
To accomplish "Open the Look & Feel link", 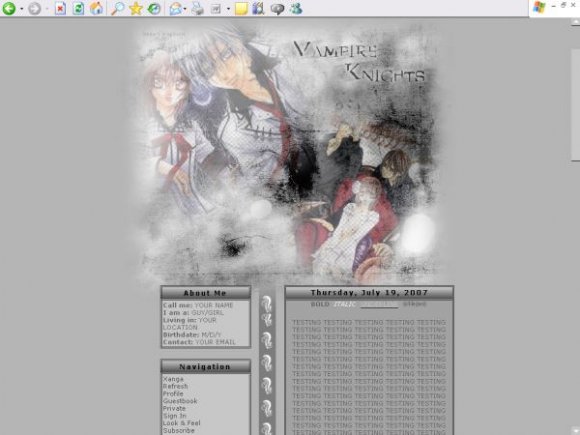I will [182, 423].
